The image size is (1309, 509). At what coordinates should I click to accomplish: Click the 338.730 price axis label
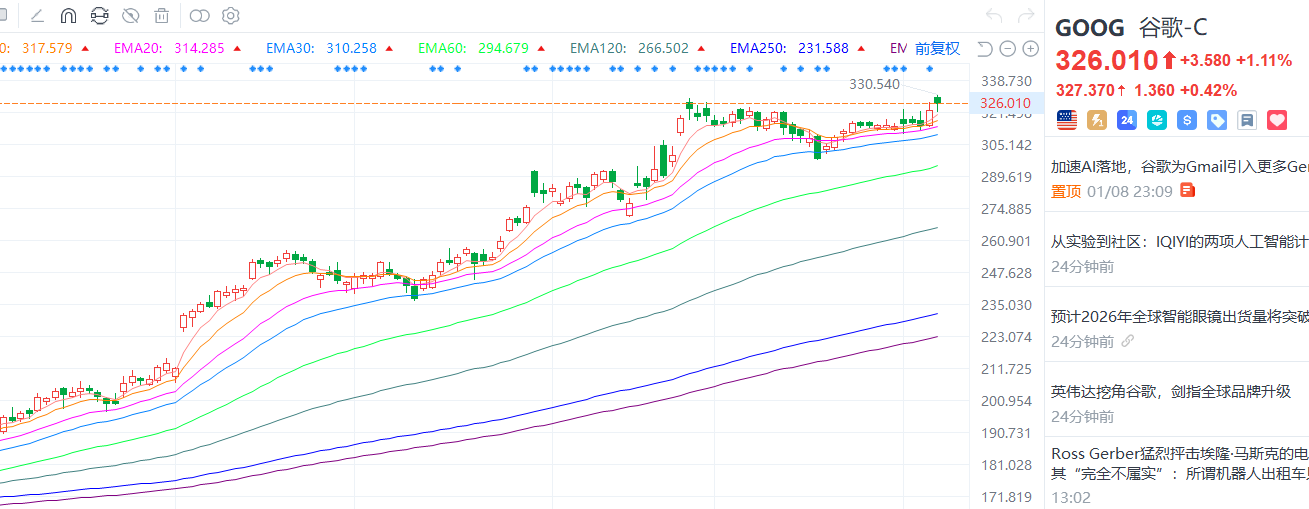1006,80
